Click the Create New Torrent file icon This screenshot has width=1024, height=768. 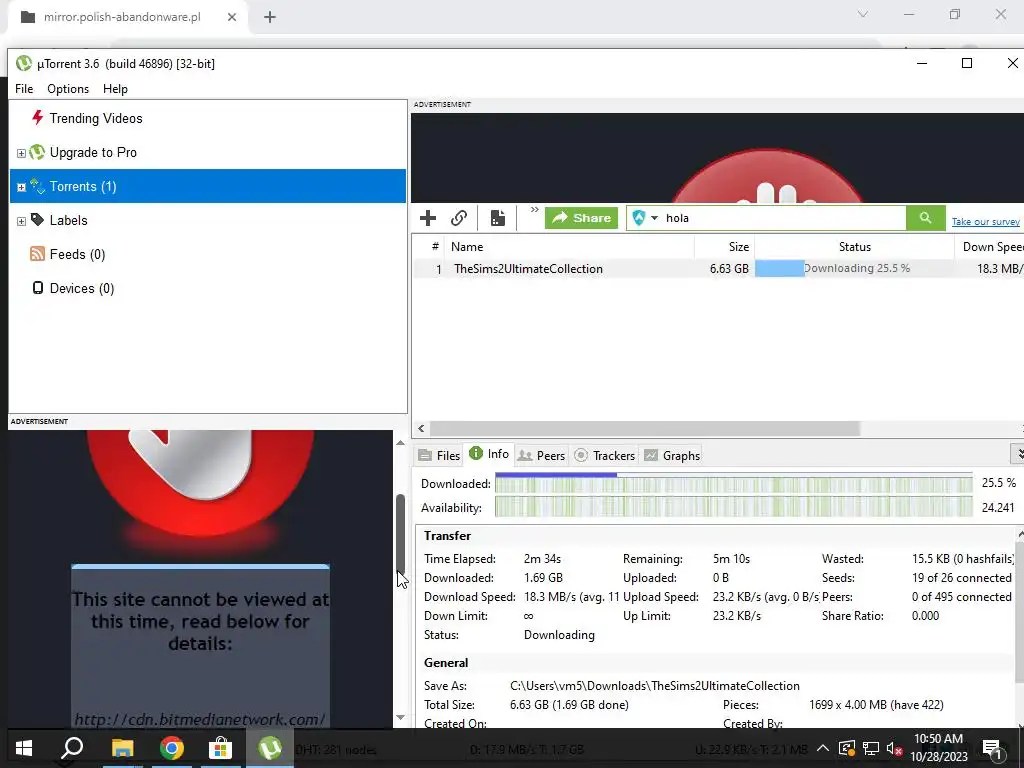(x=498, y=218)
